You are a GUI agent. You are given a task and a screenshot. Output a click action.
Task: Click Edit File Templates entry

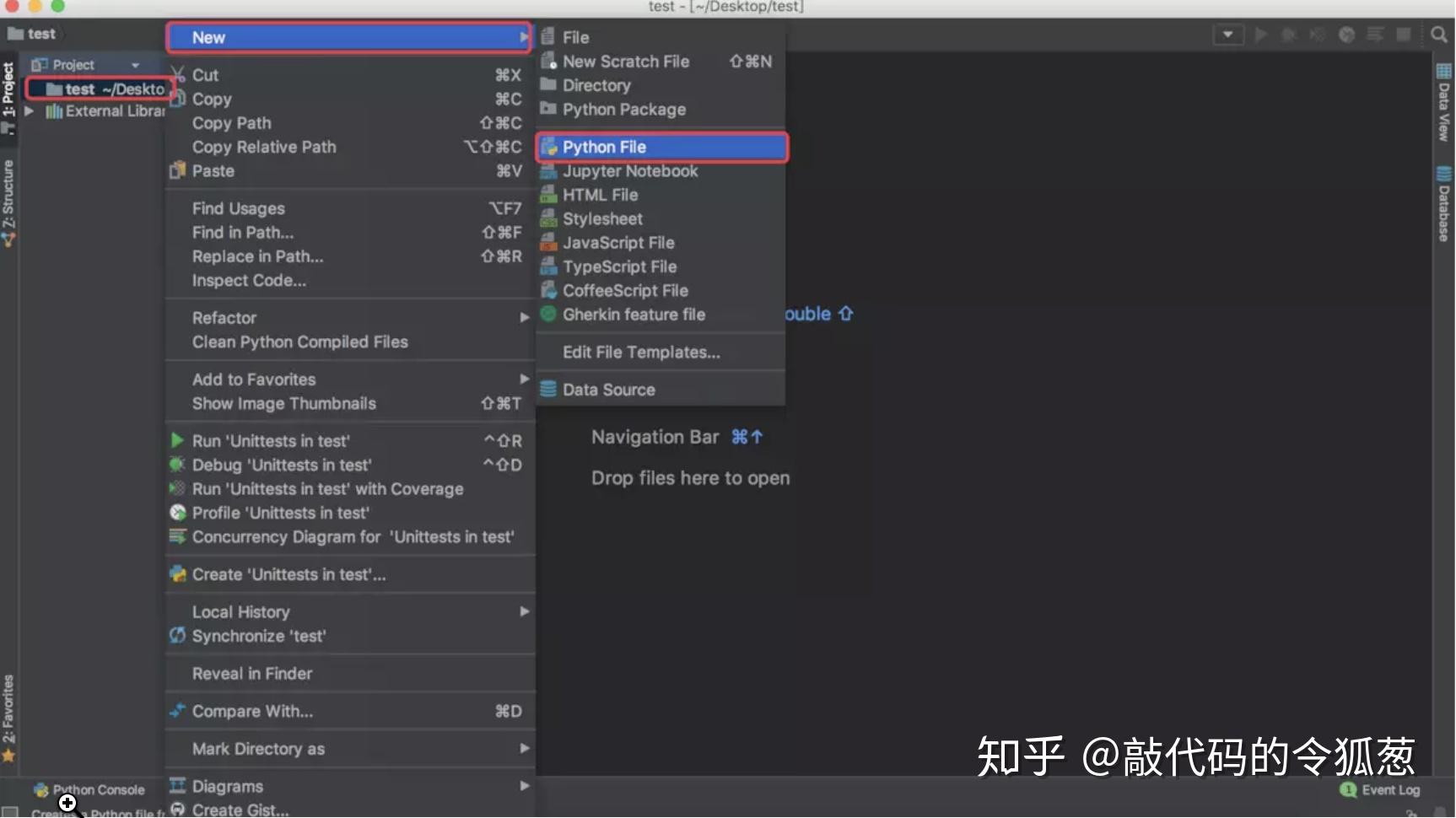(641, 352)
